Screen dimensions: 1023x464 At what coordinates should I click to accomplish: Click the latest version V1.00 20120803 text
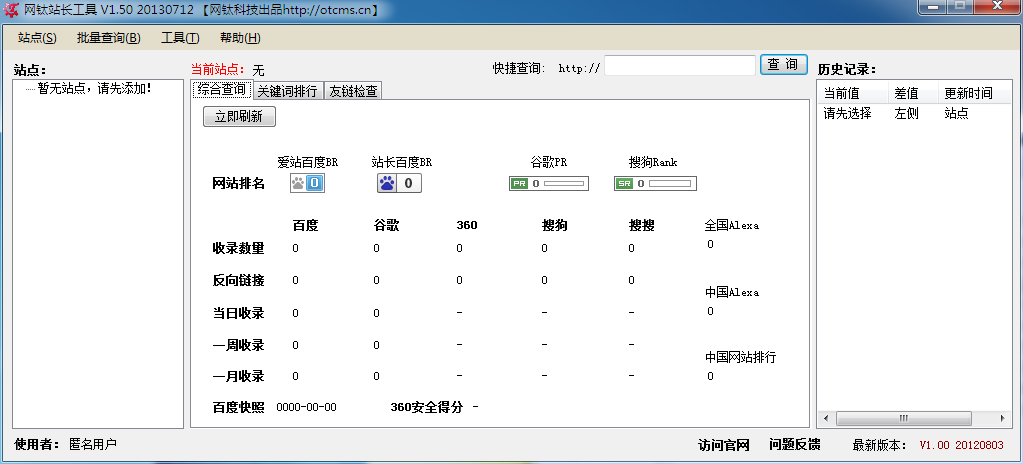pyautogui.click(x=962, y=446)
